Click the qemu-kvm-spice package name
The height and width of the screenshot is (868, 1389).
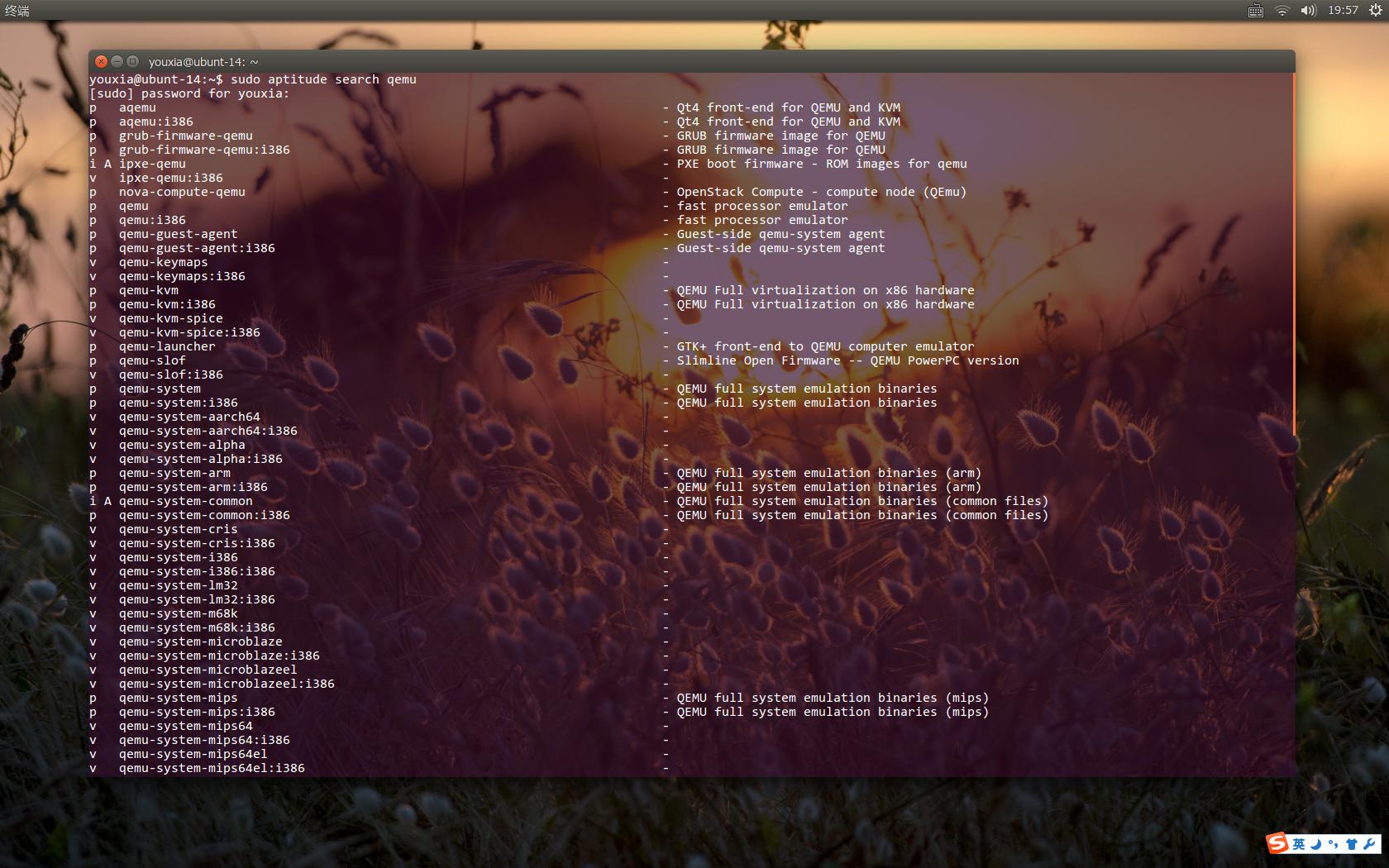point(171,318)
